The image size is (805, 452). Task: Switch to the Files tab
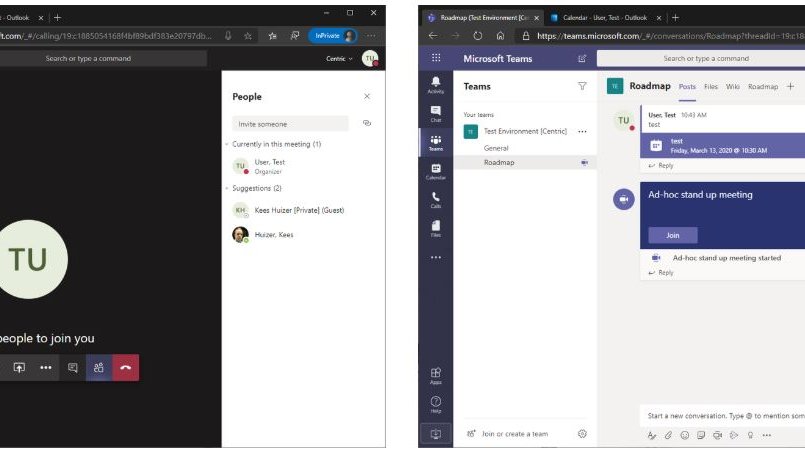[x=711, y=87]
